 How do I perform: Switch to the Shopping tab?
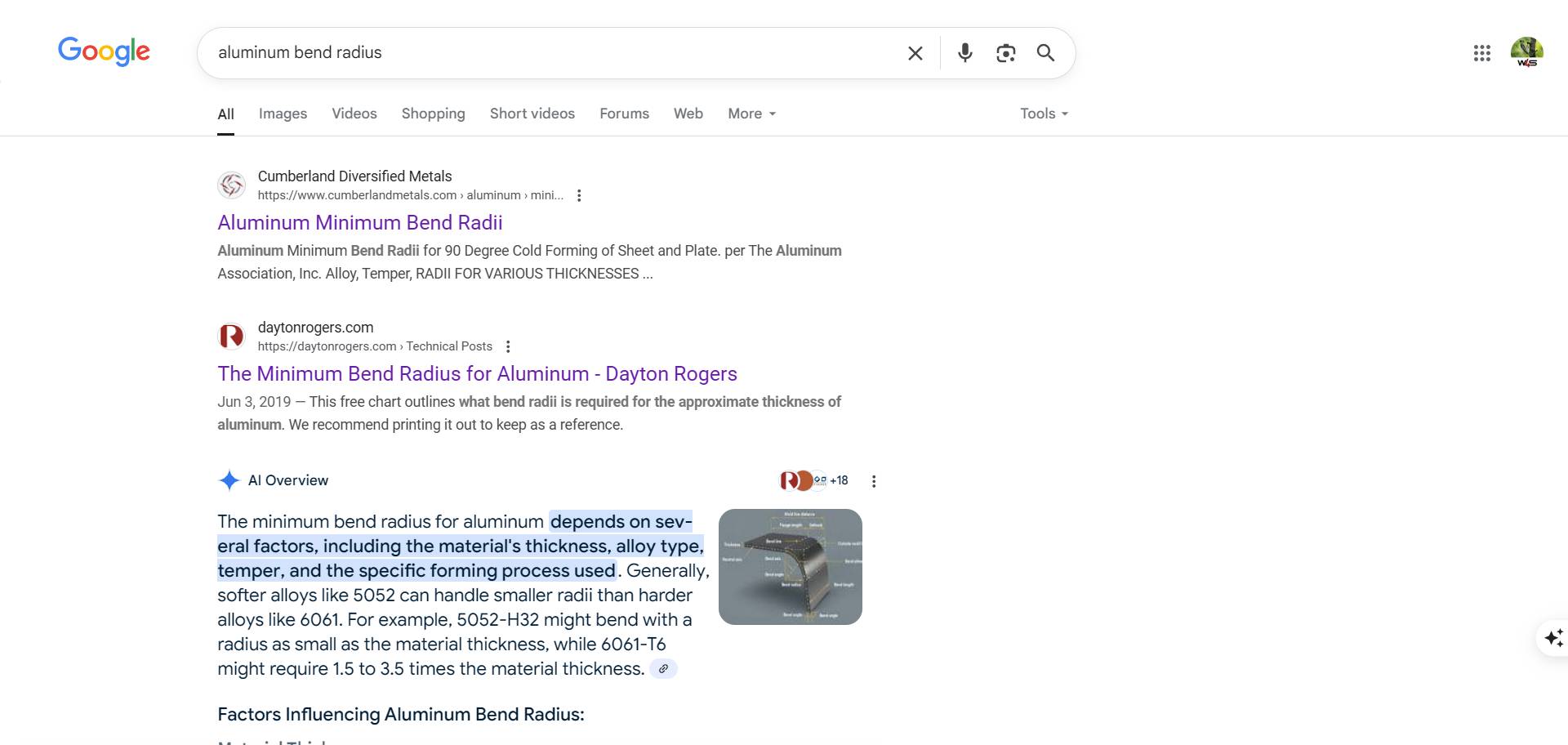433,114
